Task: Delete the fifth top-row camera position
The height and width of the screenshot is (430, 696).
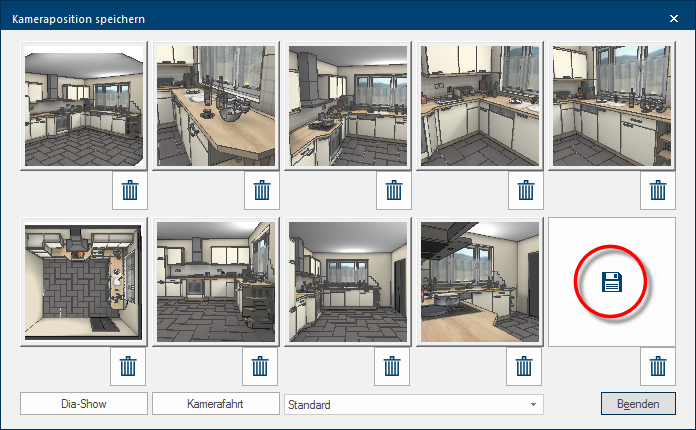Action: [657, 190]
